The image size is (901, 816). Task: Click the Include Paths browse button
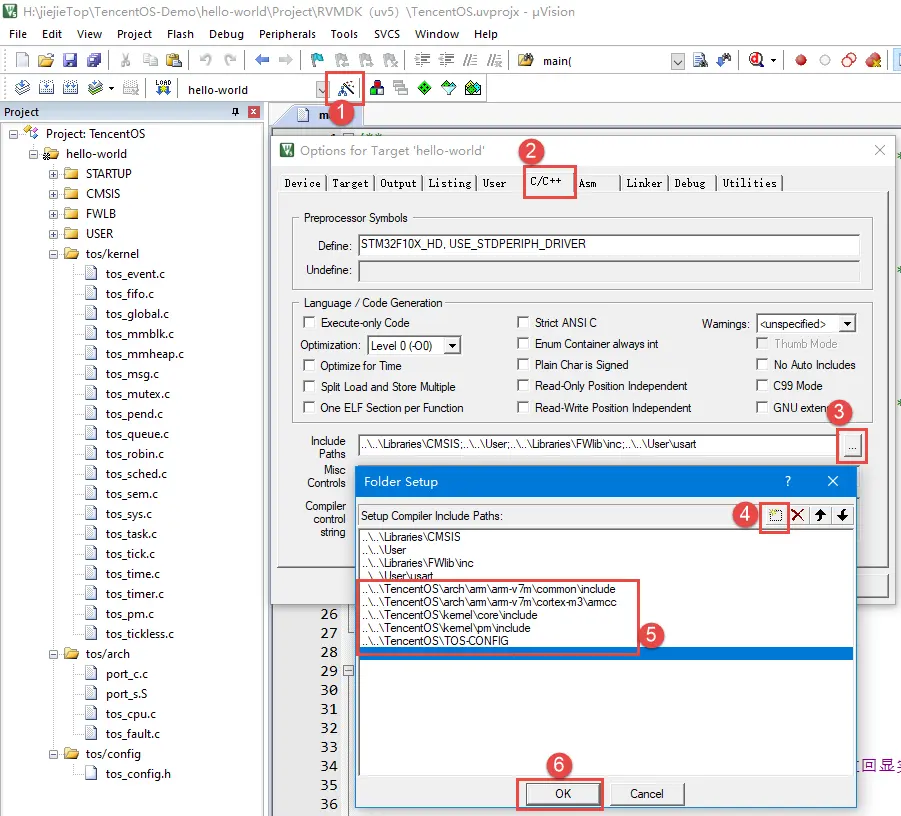pos(852,445)
